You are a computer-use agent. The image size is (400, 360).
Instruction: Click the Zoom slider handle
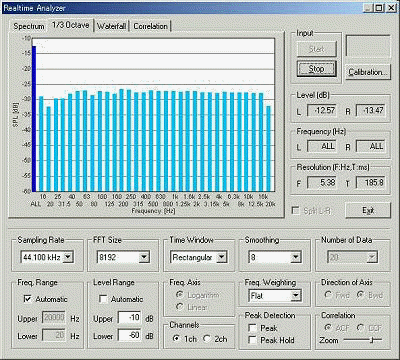[x=371, y=340]
